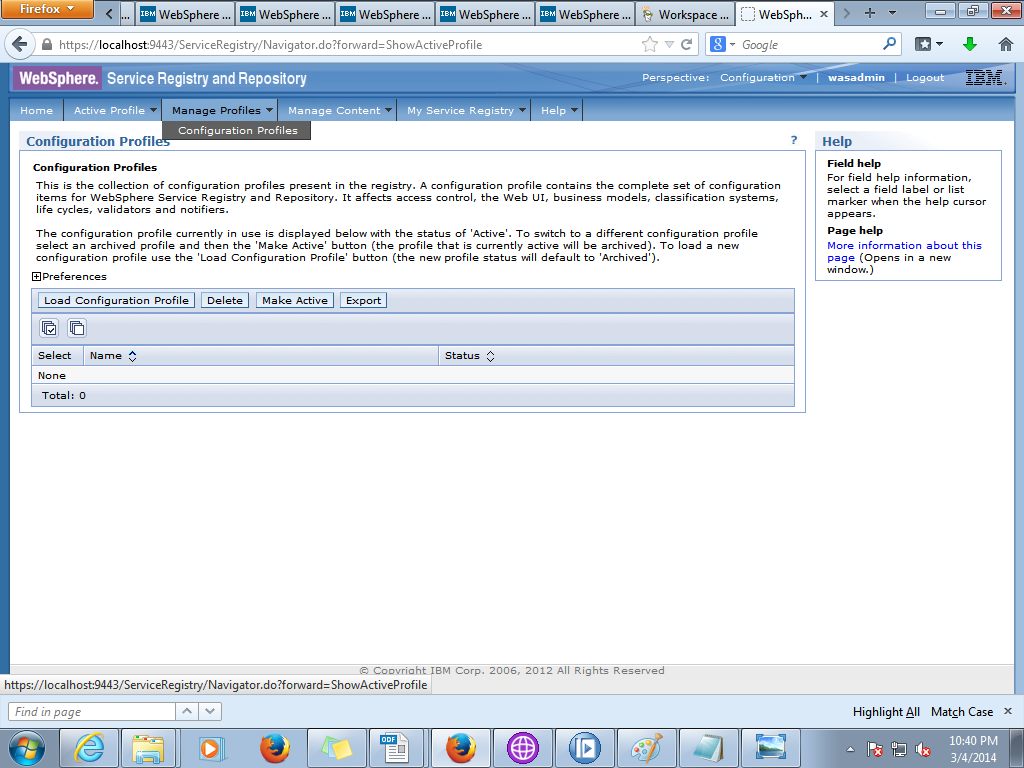Bookmark page with the star icon
This screenshot has width=1024, height=768.
point(650,44)
